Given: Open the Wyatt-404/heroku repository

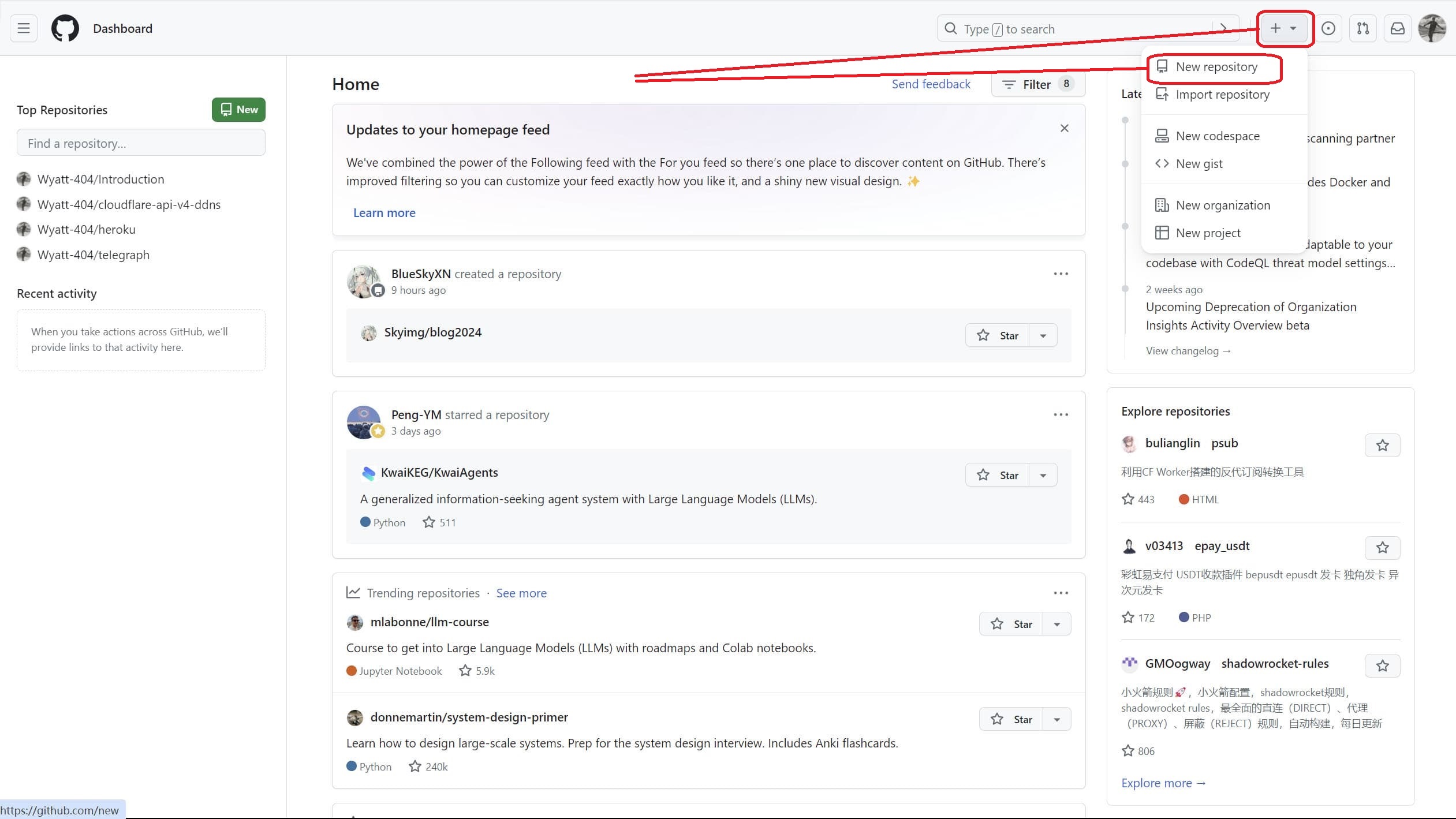Looking at the screenshot, I should pos(86,230).
